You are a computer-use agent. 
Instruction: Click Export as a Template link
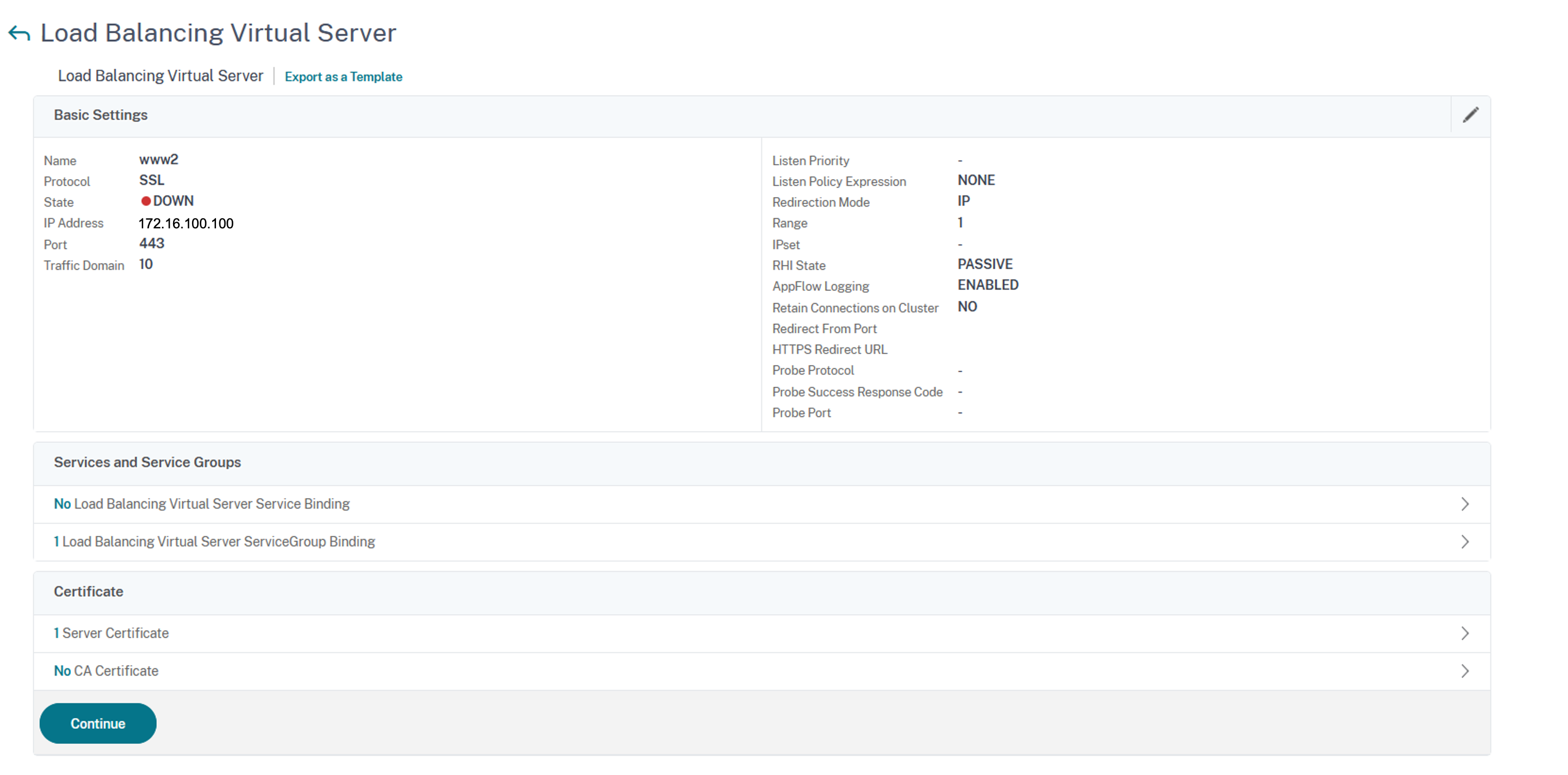click(343, 76)
